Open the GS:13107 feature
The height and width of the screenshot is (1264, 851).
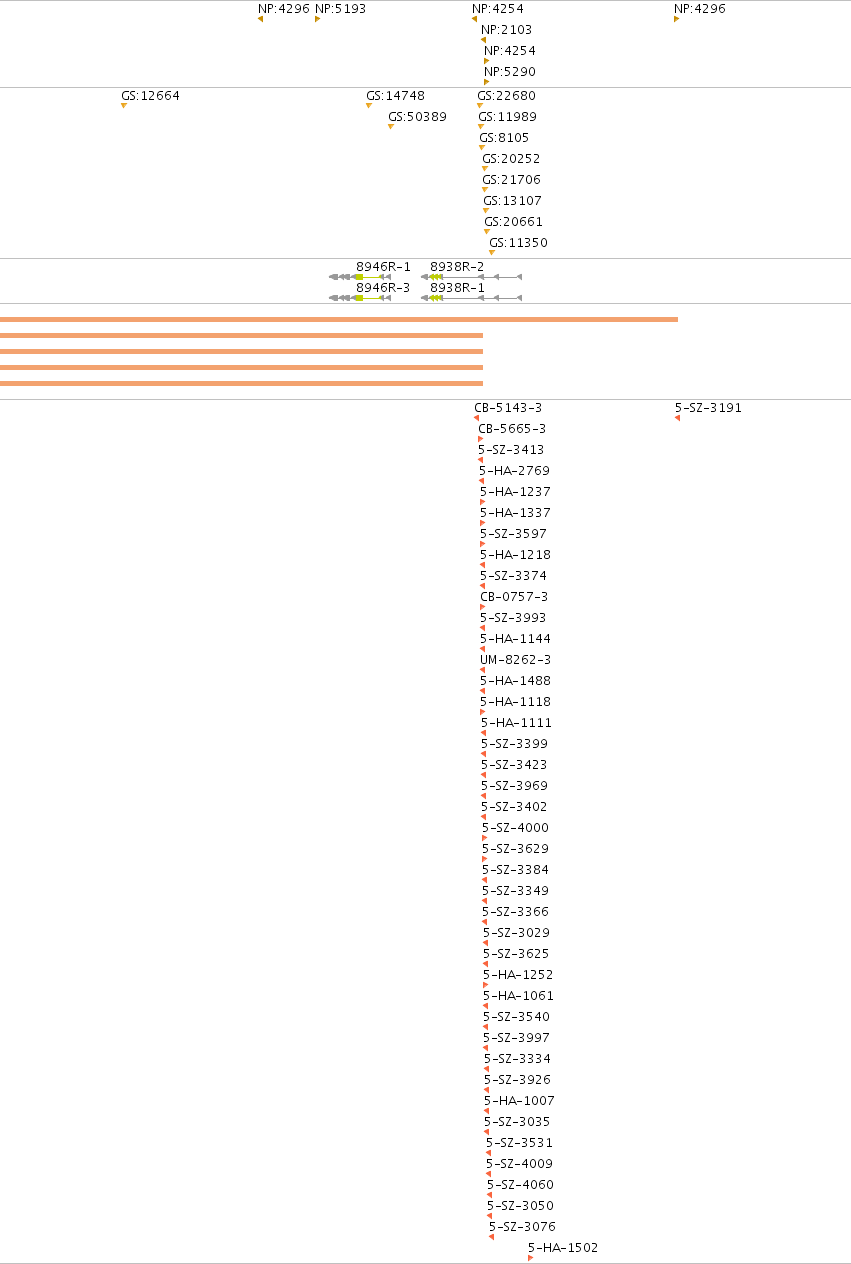(513, 202)
